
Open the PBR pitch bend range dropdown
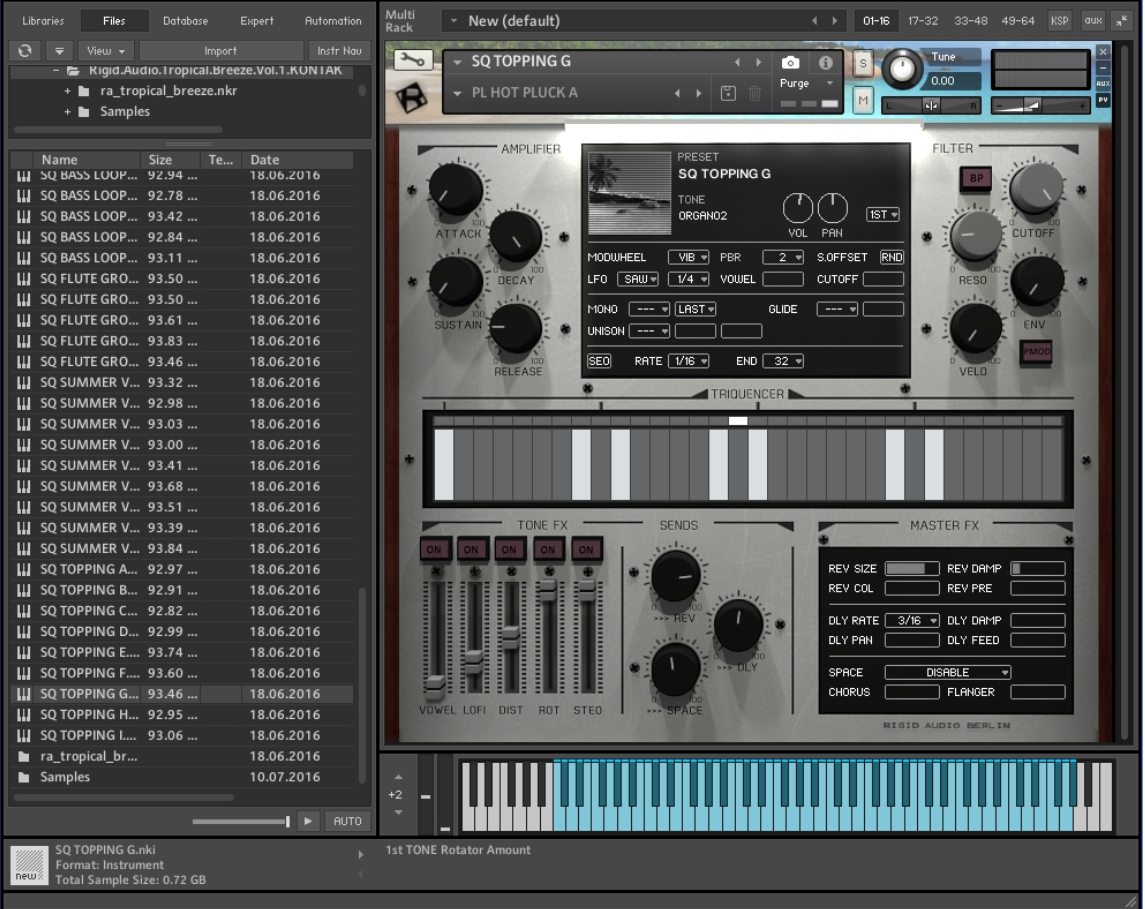coord(783,257)
